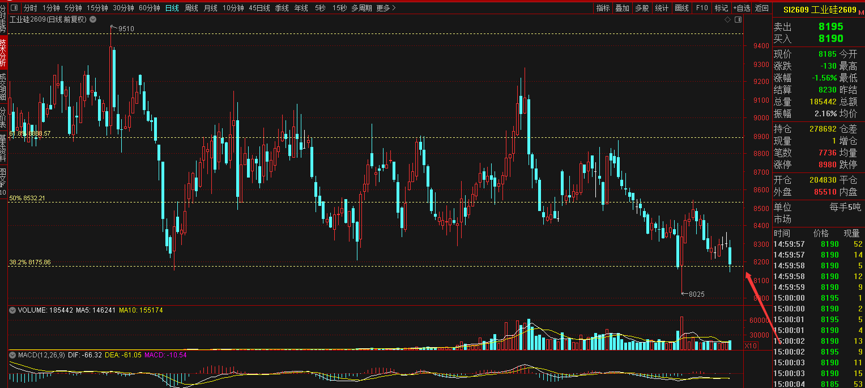
Task: Click the 涨停 value 8980
Action: click(827, 164)
